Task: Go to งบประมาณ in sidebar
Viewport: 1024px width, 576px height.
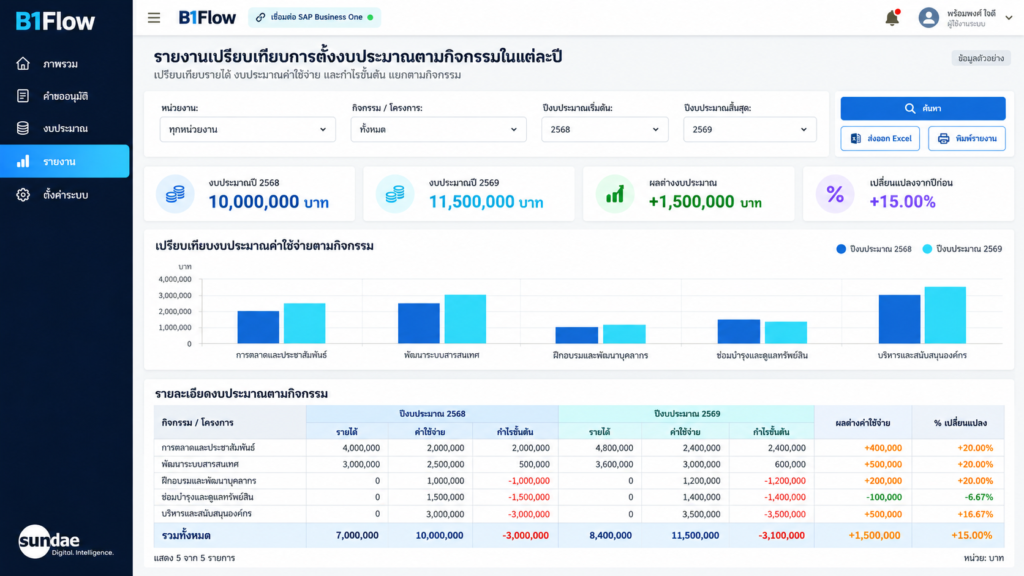Action: [x=65, y=128]
